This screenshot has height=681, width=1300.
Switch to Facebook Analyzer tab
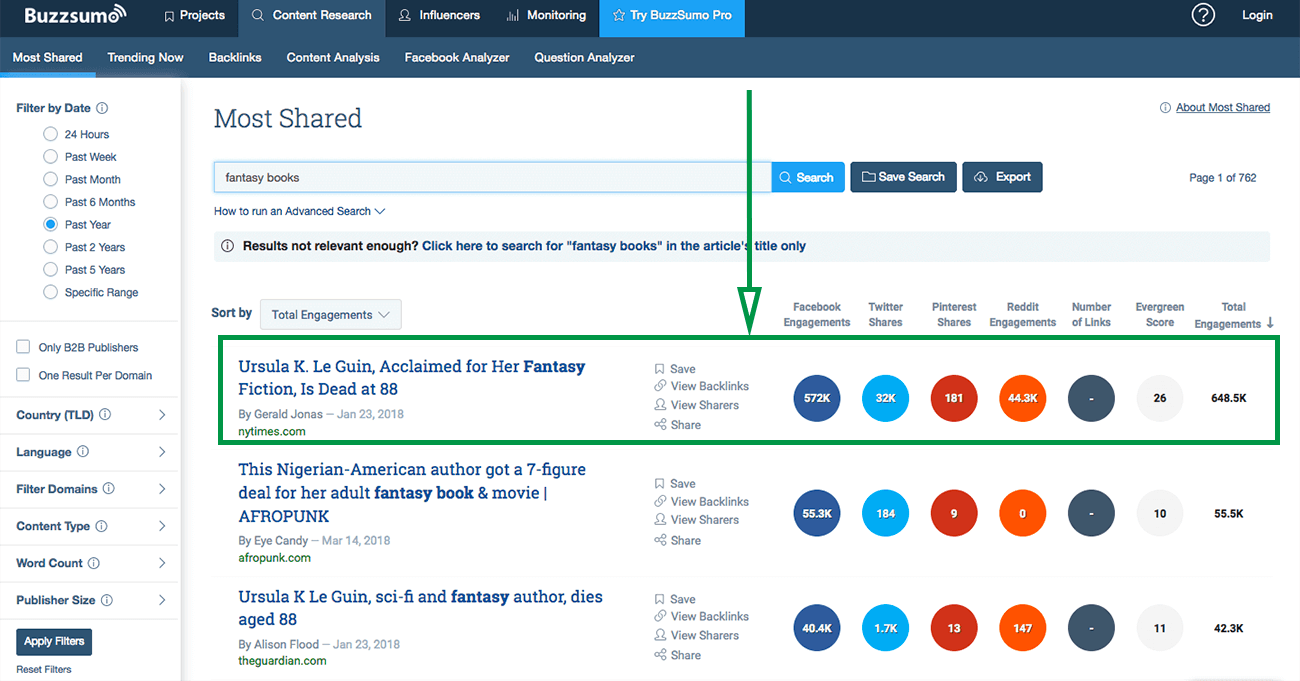(457, 57)
